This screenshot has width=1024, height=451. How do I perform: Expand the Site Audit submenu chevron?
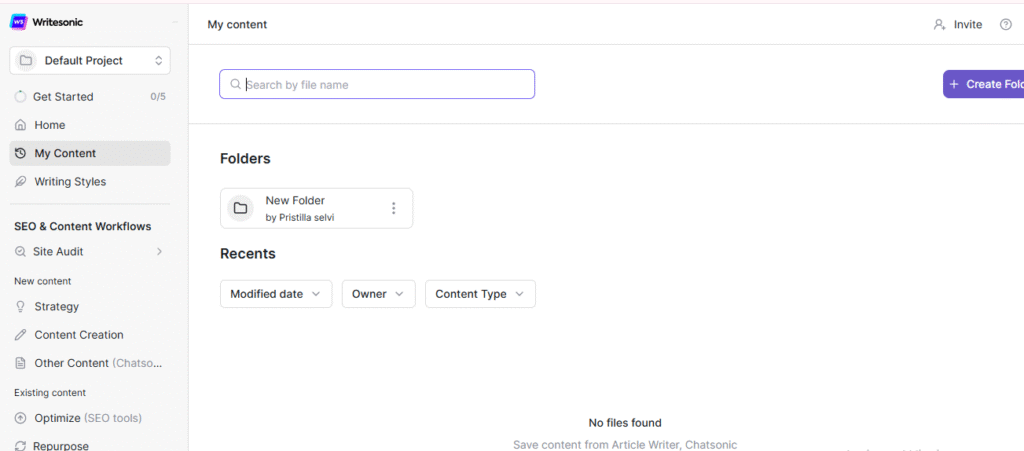point(159,252)
